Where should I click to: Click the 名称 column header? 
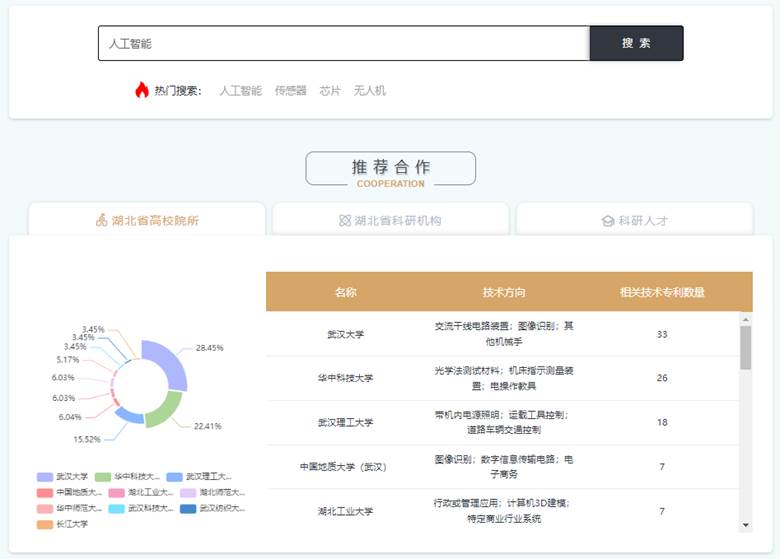tap(345, 292)
